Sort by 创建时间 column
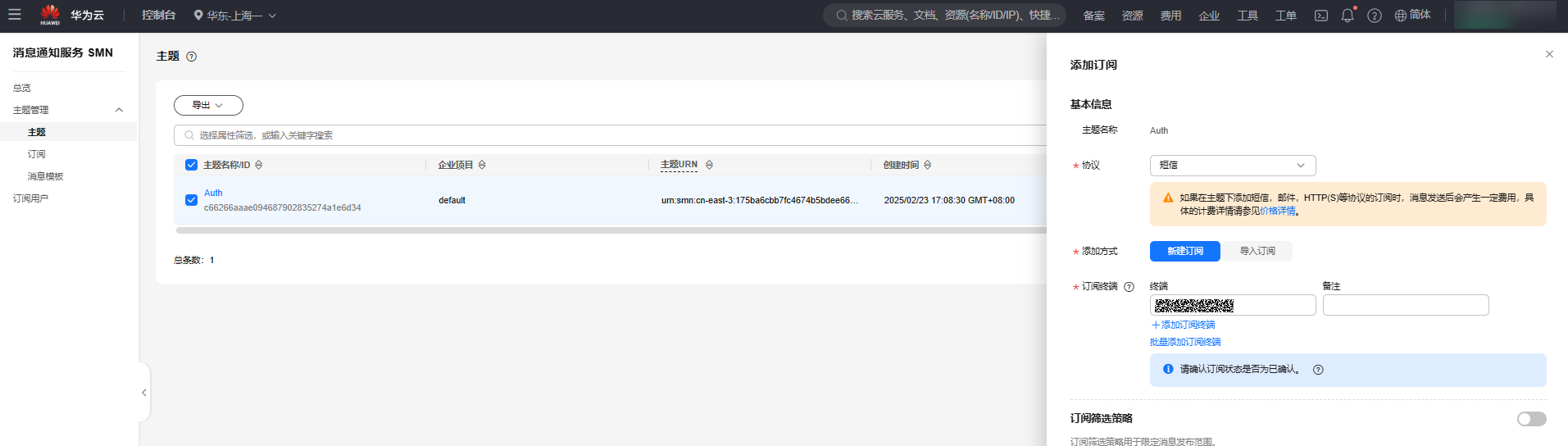Image resolution: width=1568 pixels, height=446 pixels. click(928, 165)
